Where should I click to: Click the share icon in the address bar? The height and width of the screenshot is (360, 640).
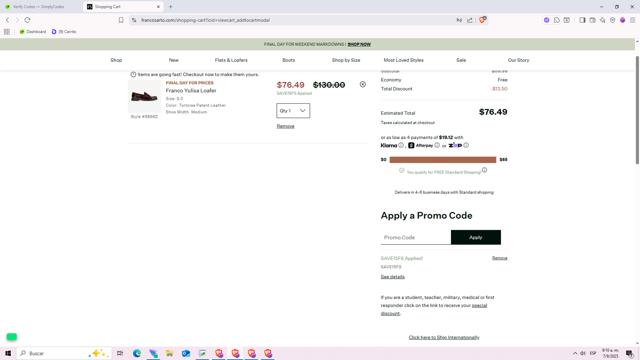[x=470, y=20]
